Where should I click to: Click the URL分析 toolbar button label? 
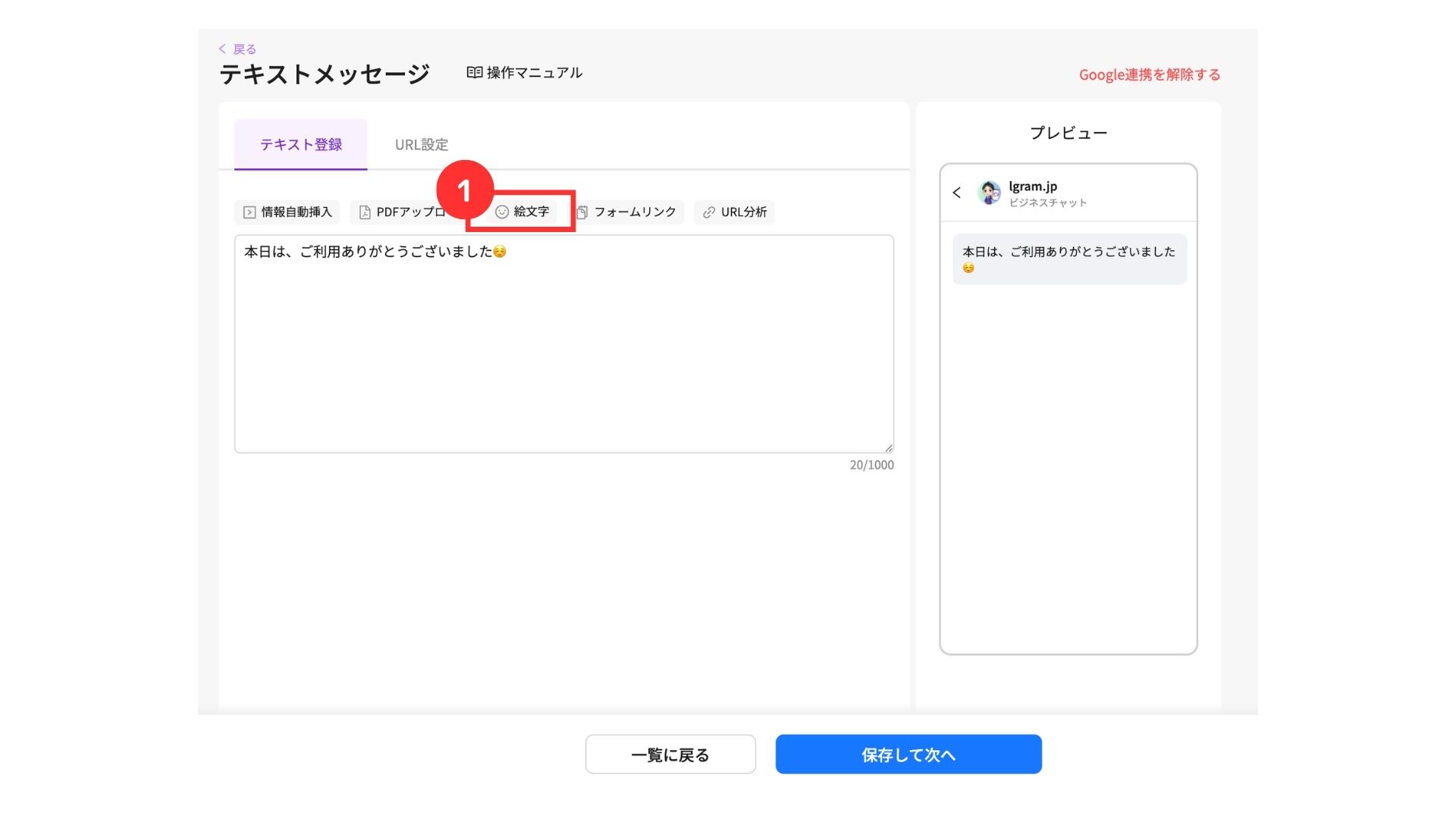point(743,212)
